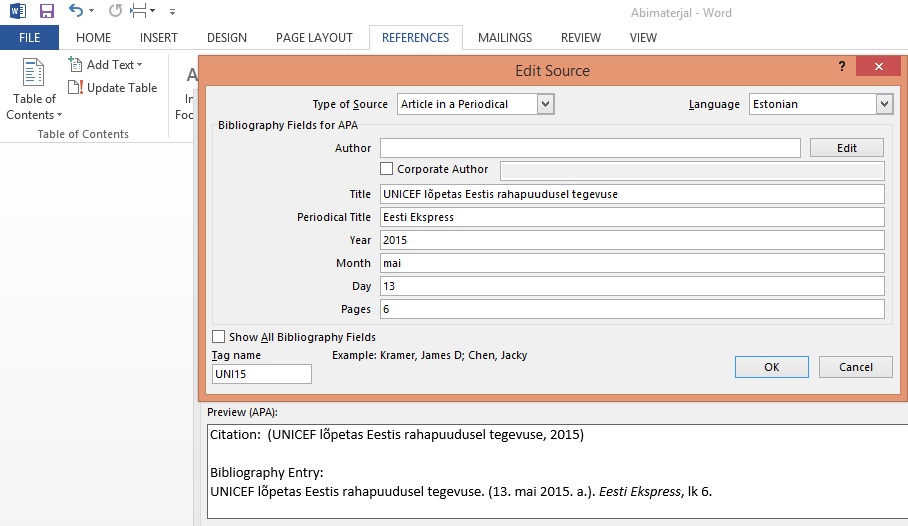Screen dimensions: 908x526
Task: Click the Periodical Title field
Action: [x=632, y=217]
